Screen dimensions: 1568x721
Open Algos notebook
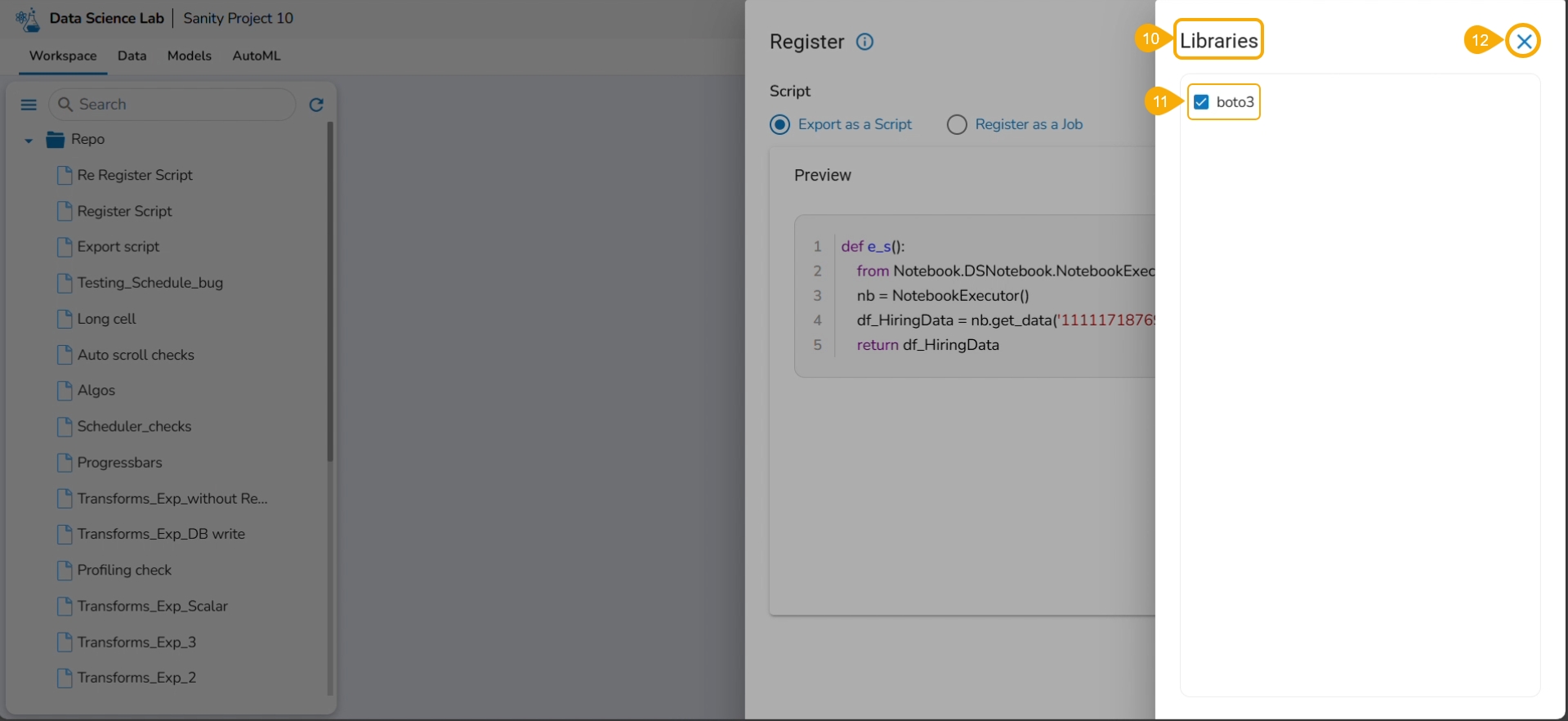pyautogui.click(x=96, y=391)
